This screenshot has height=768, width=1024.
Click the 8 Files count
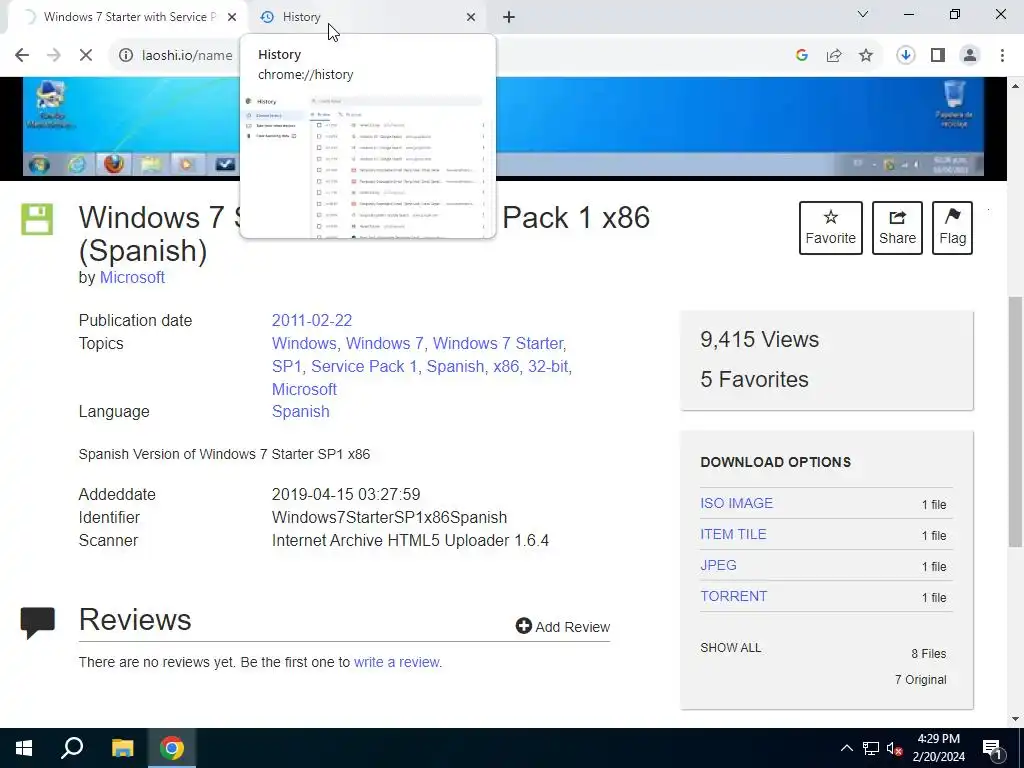(x=929, y=654)
